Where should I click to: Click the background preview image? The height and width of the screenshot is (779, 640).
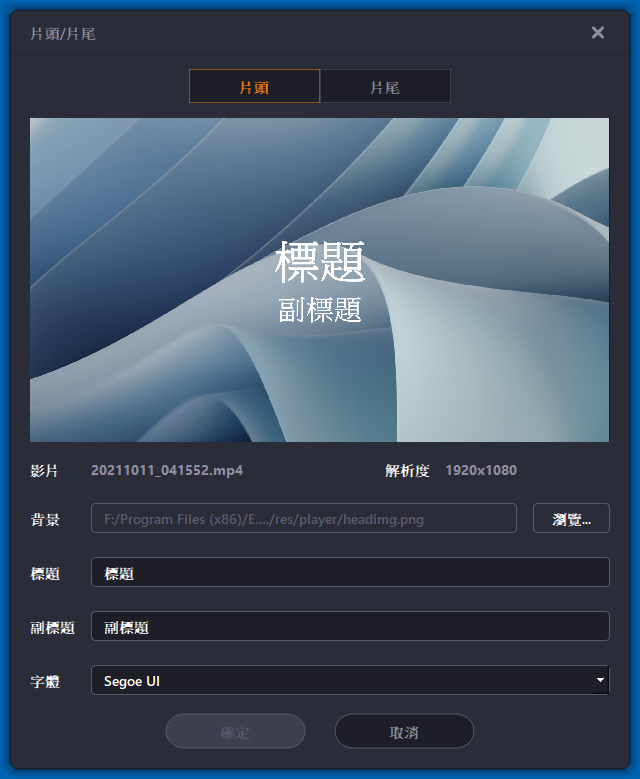(320, 280)
